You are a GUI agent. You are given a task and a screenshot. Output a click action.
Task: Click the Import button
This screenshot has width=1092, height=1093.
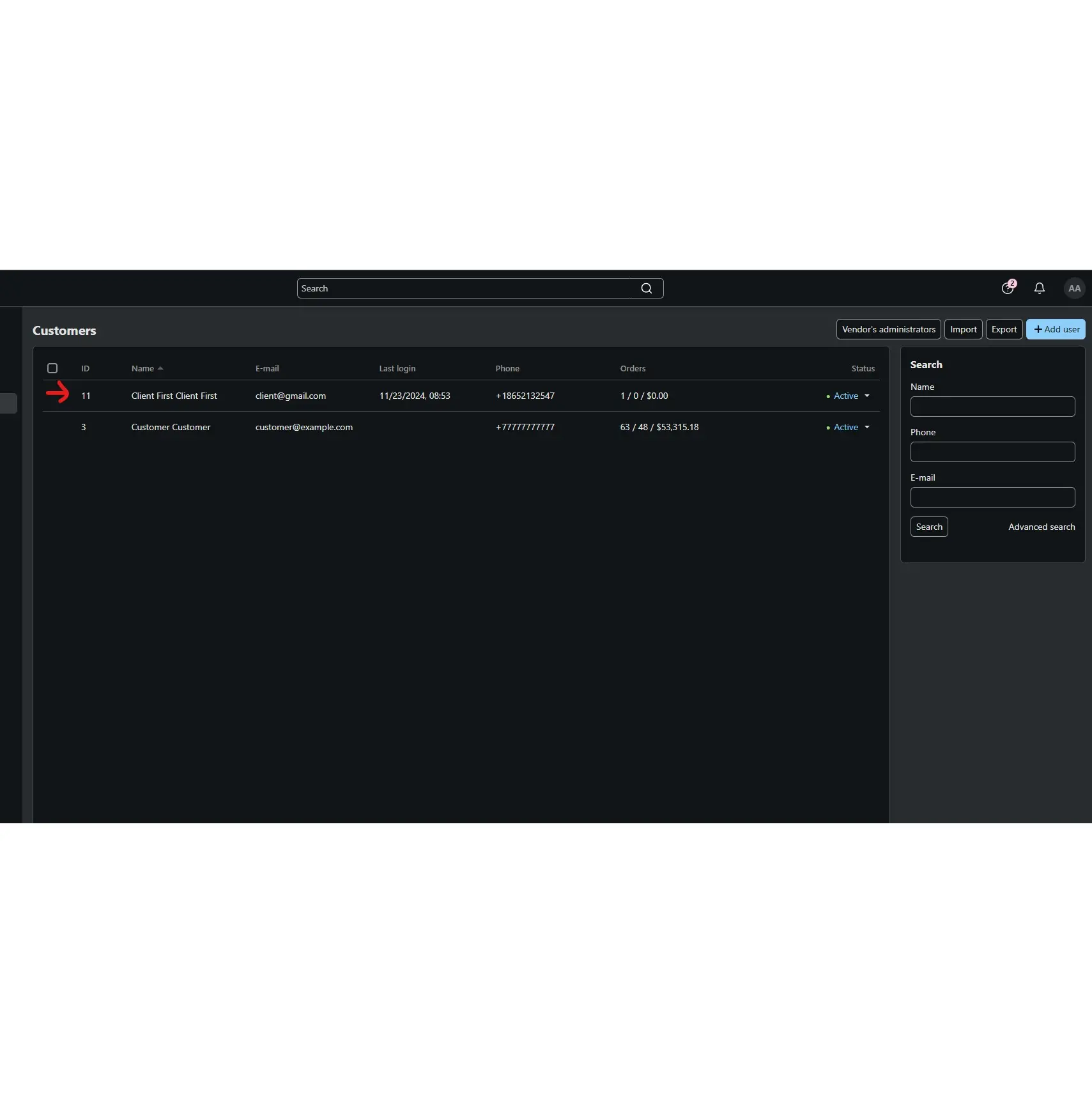(x=962, y=330)
